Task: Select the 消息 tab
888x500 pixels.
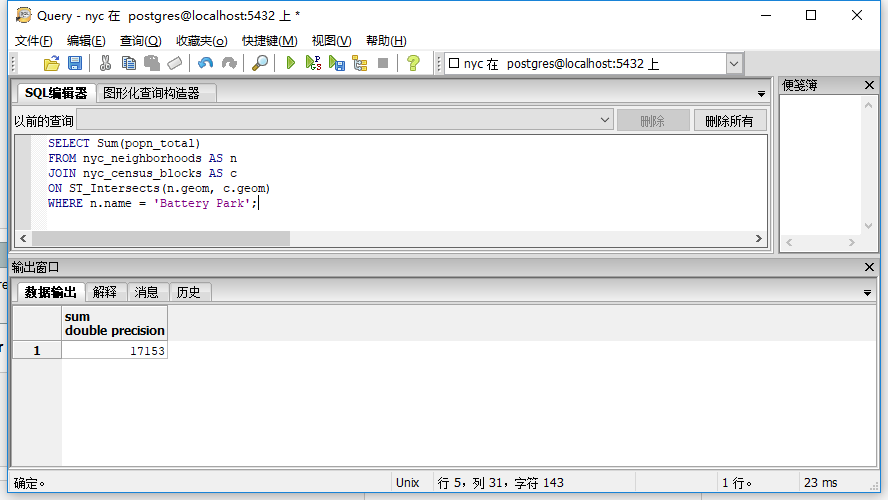Action: point(146,292)
